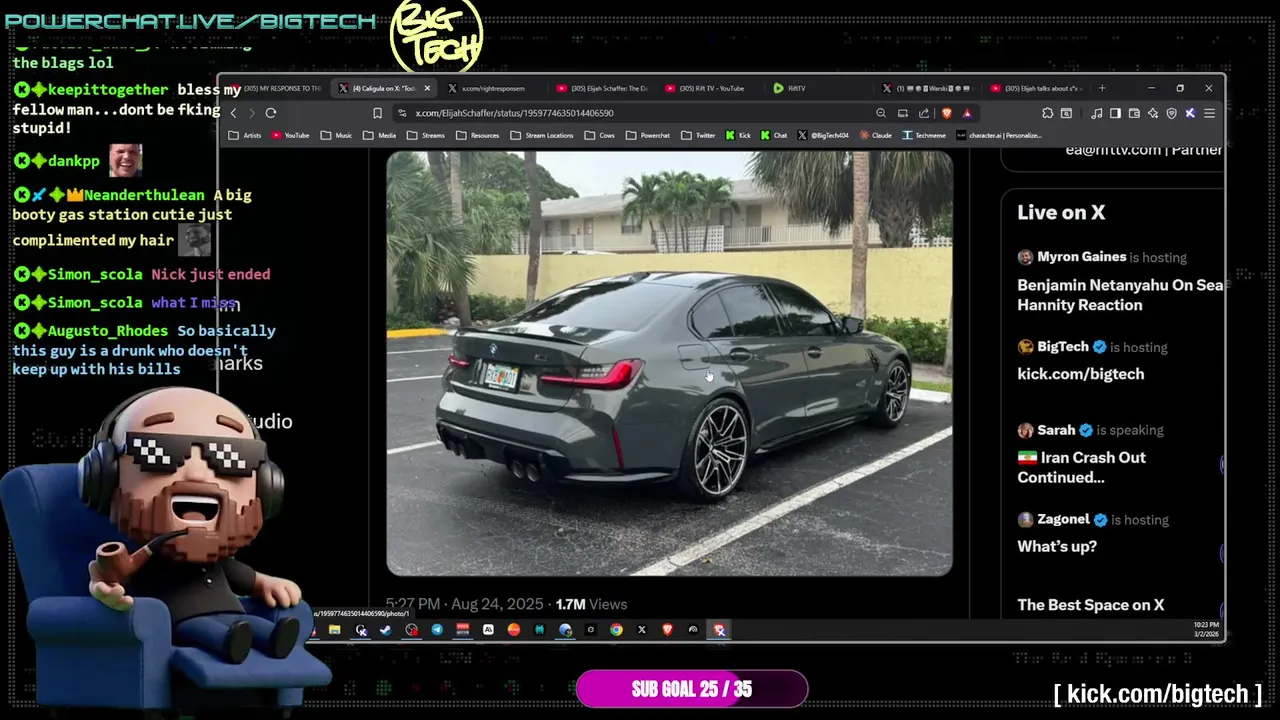Click the VPN shield icon in toolbar
The width and height of the screenshot is (1280, 720).
coord(1171,113)
